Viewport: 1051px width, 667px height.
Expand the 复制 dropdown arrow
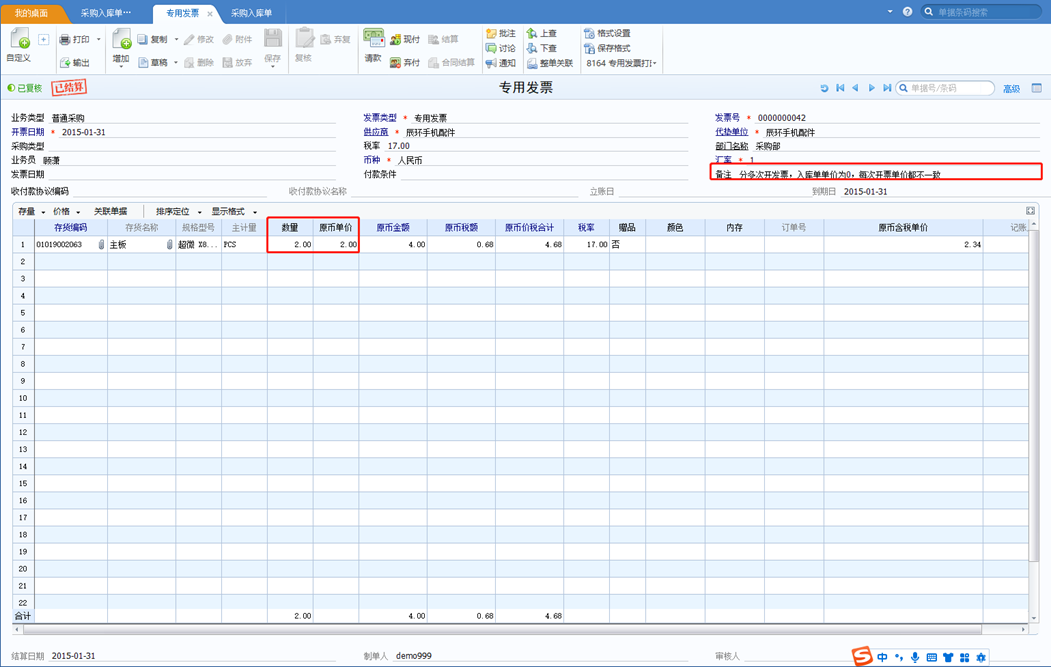pyautogui.click(x=176, y=40)
